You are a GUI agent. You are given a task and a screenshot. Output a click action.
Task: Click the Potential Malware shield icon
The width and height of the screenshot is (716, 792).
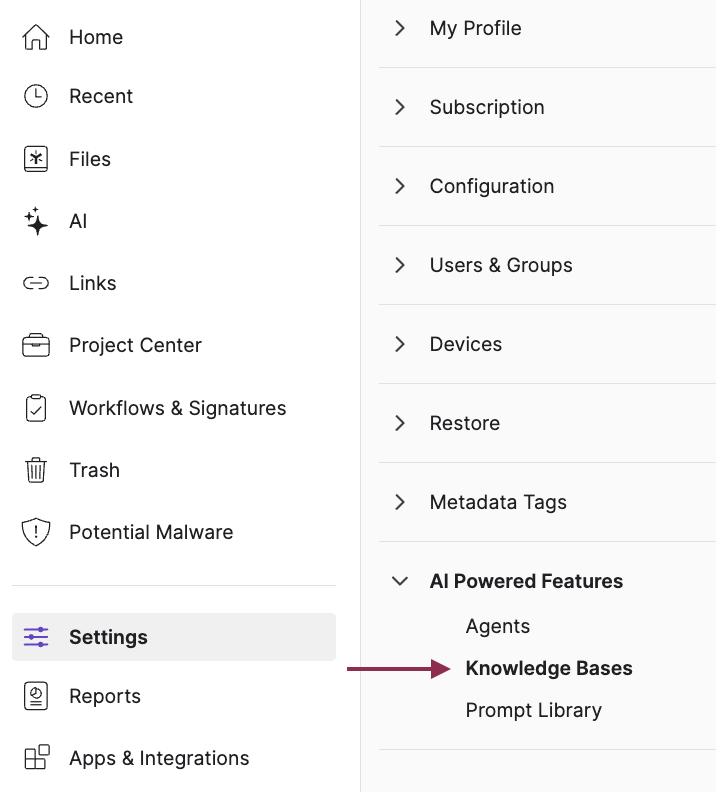tap(36, 532)
